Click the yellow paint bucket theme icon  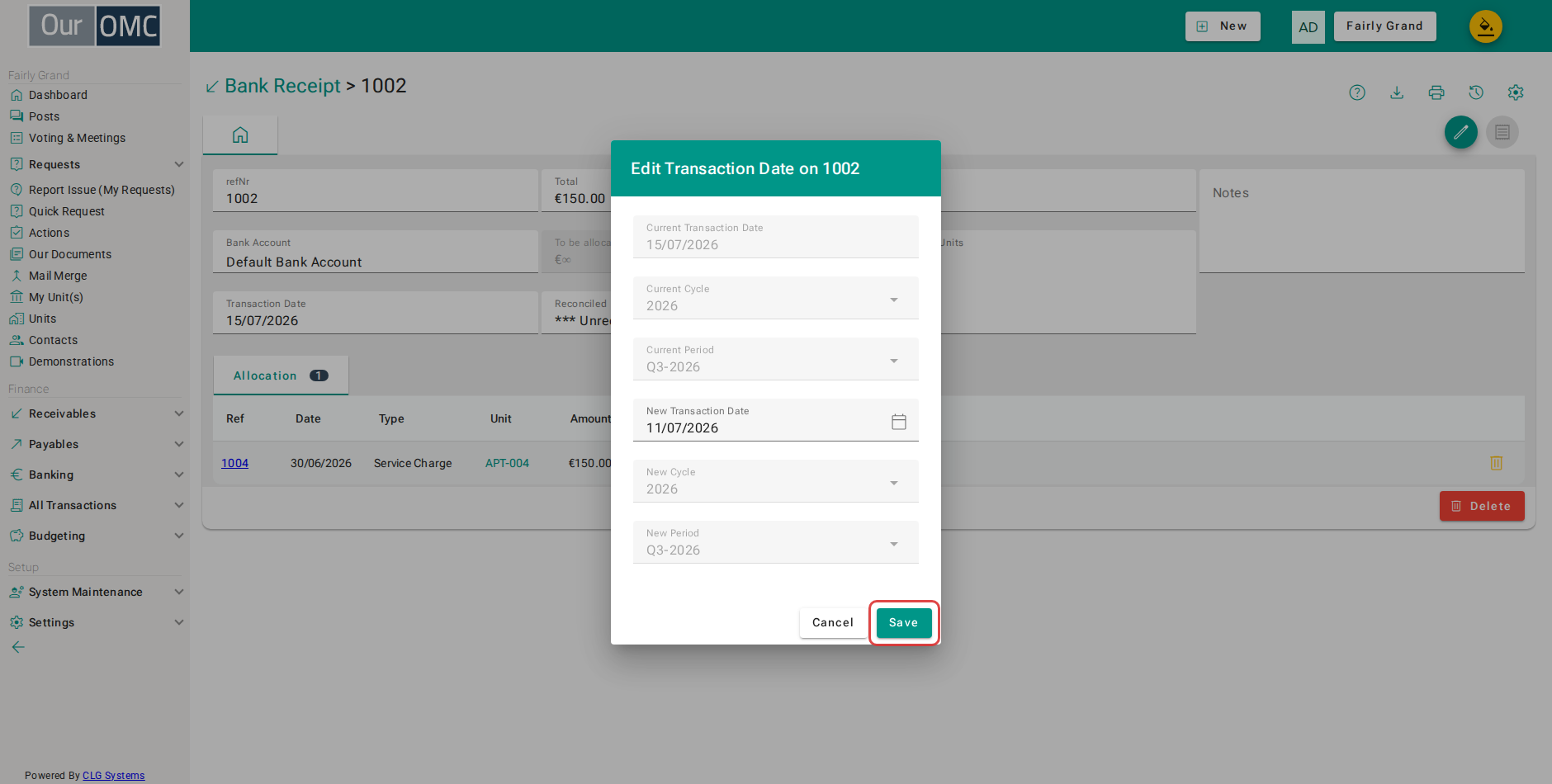point(1486,26)
